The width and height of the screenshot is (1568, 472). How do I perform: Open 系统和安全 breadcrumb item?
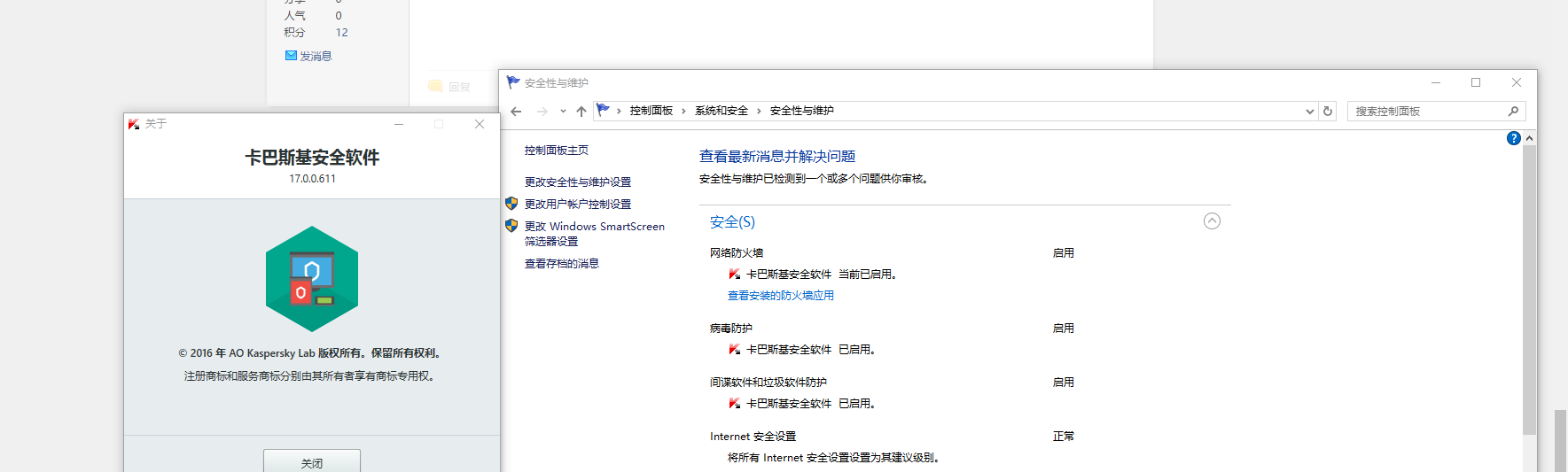[722, 111]
